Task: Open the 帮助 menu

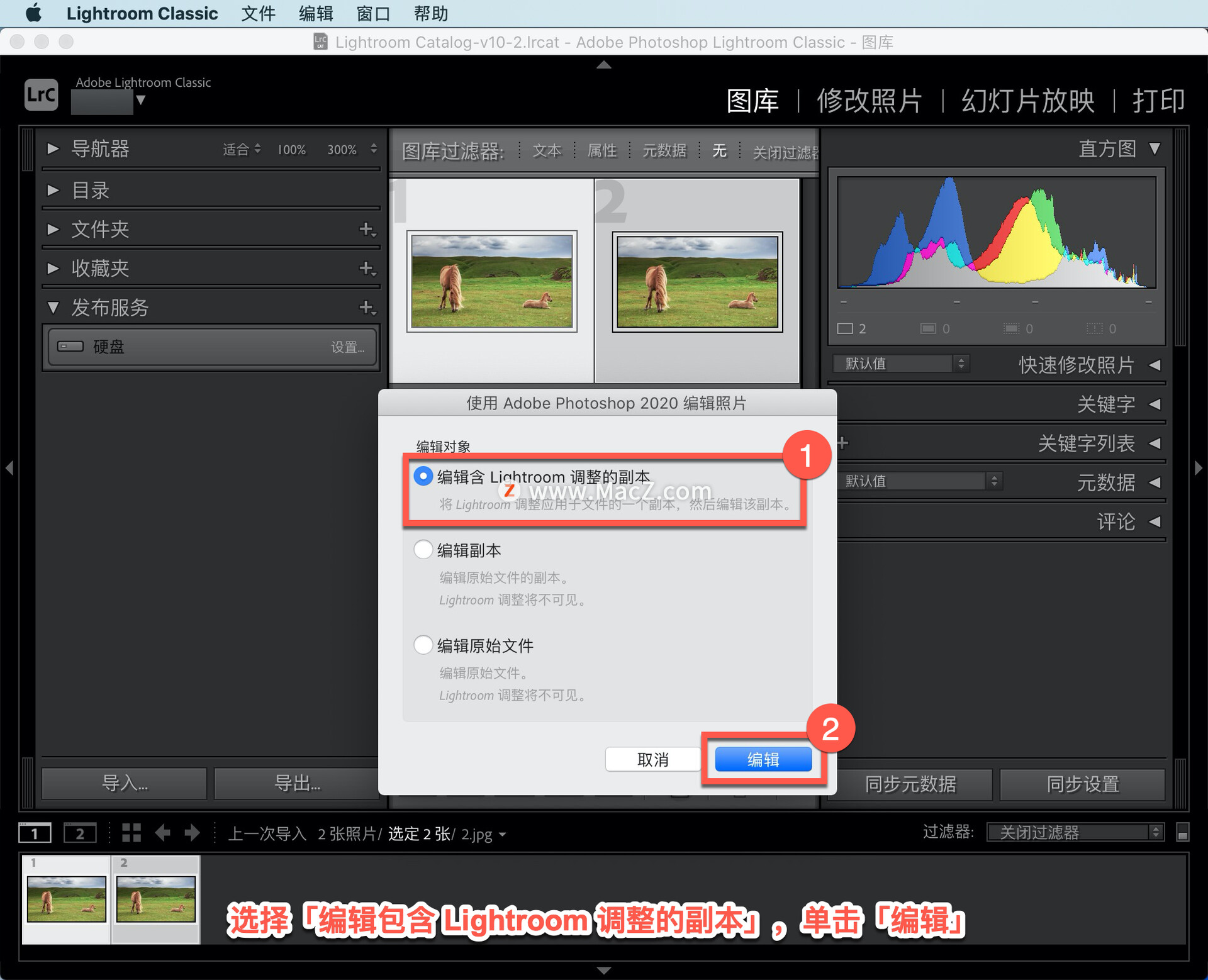Action: click(x=432, y=13)
